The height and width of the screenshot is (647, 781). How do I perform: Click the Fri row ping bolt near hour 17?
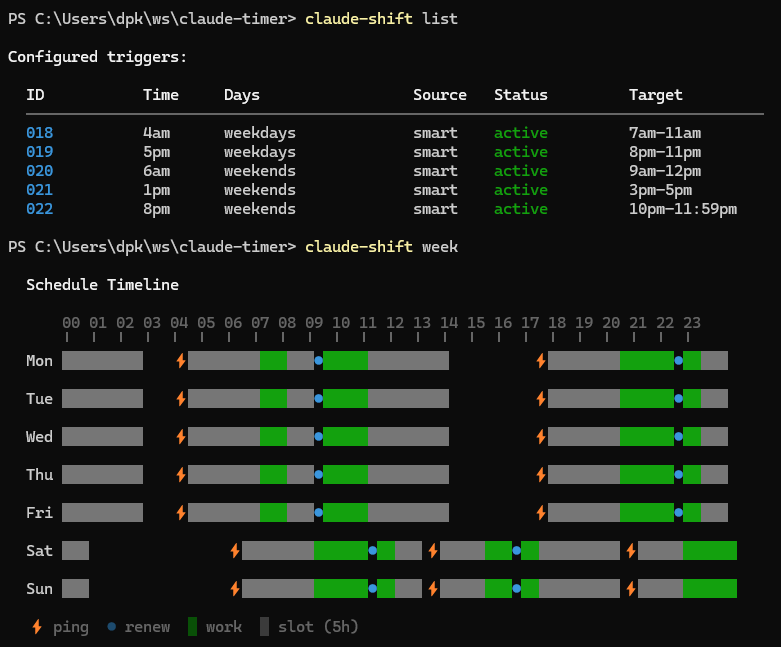pos(541,513)
